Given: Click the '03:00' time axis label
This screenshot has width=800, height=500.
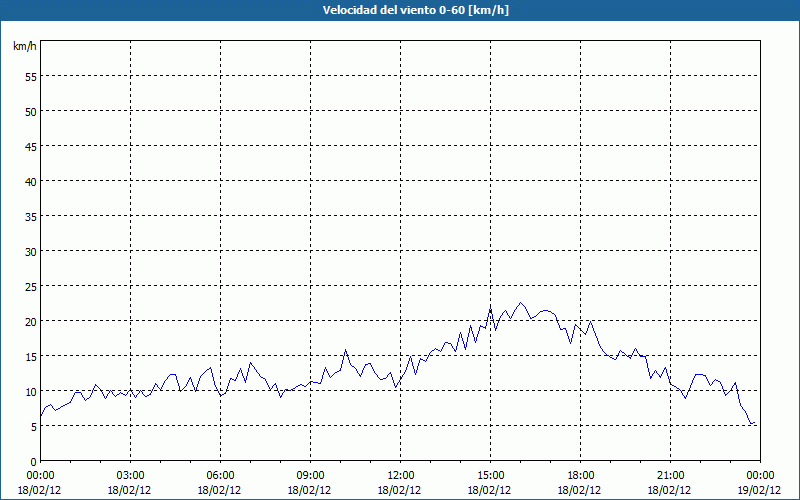Looking at the screenshot, I should tap(130, 476).
